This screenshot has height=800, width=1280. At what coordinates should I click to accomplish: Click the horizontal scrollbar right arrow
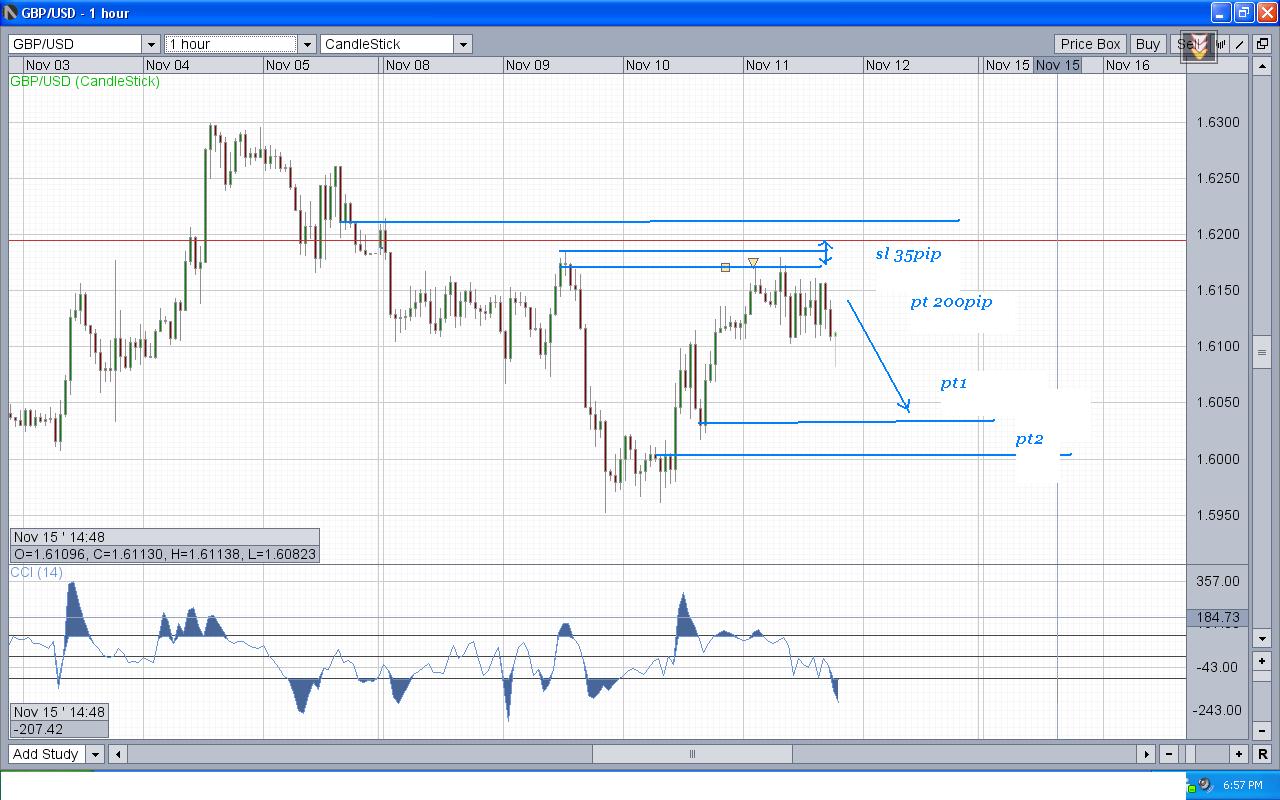tap(1146, 754)
